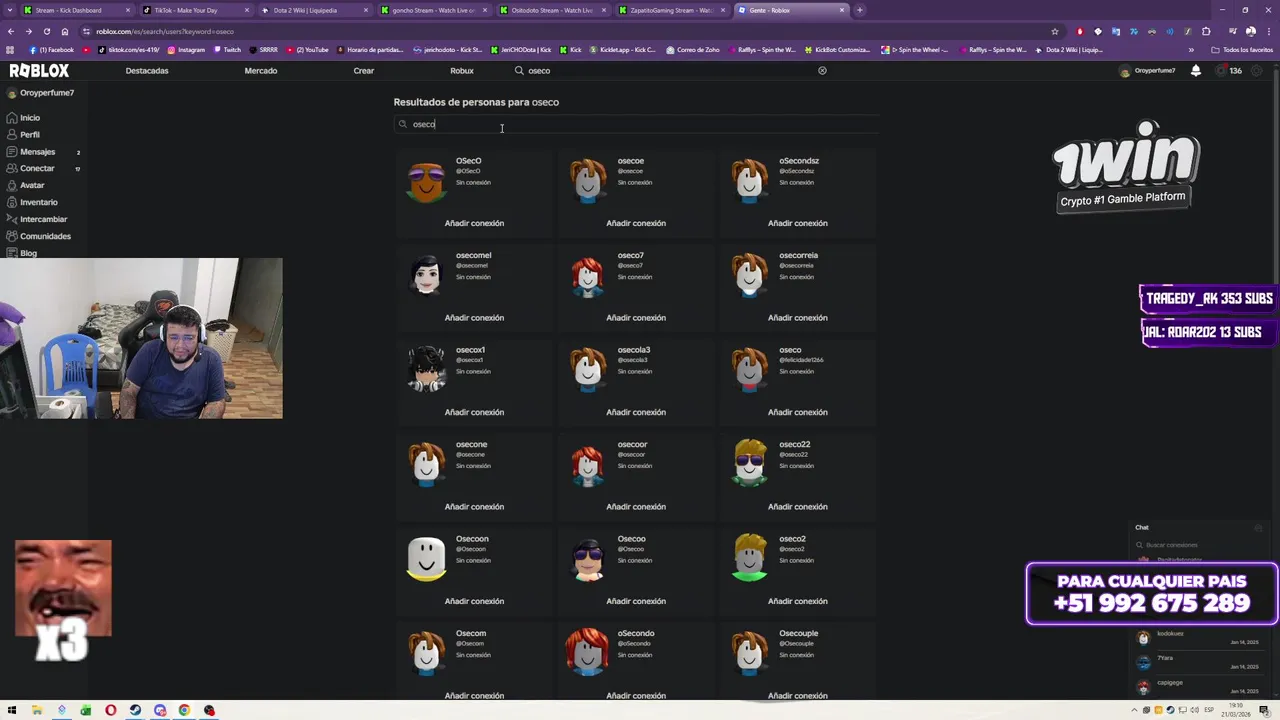Open oseco2 avatar thumbnail
The image size is (1280, 720).
pyautogui.click(x=750, y=559)
